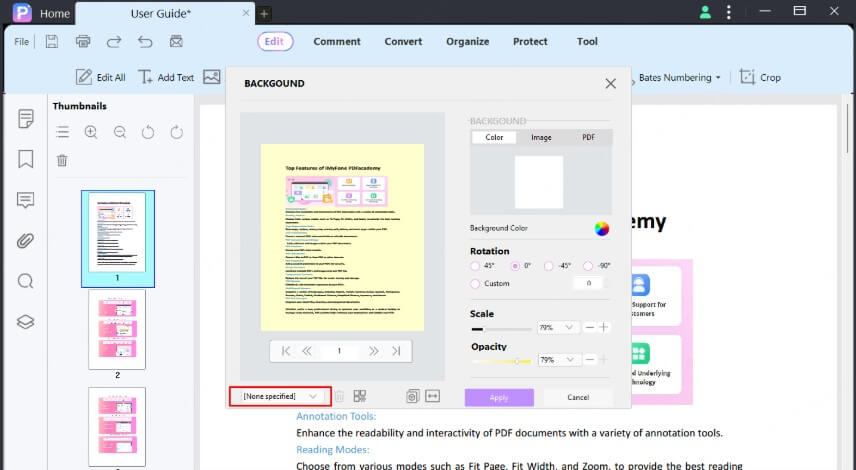Go to first page in preview
856x470 pixels.
[286, 351]
